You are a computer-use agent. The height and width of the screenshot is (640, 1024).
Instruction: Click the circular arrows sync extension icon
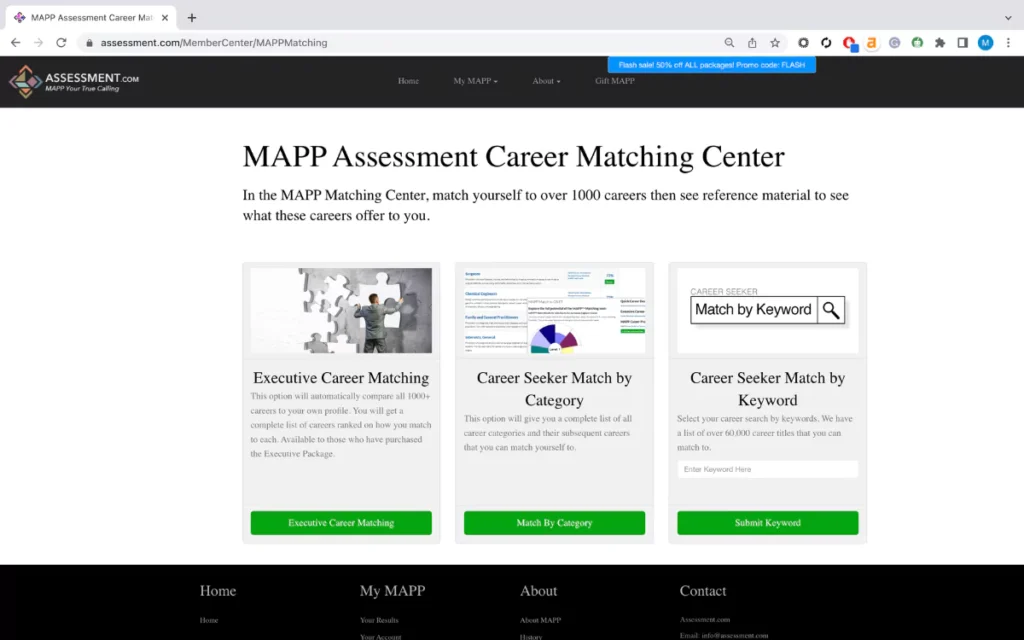click(826, 42)
